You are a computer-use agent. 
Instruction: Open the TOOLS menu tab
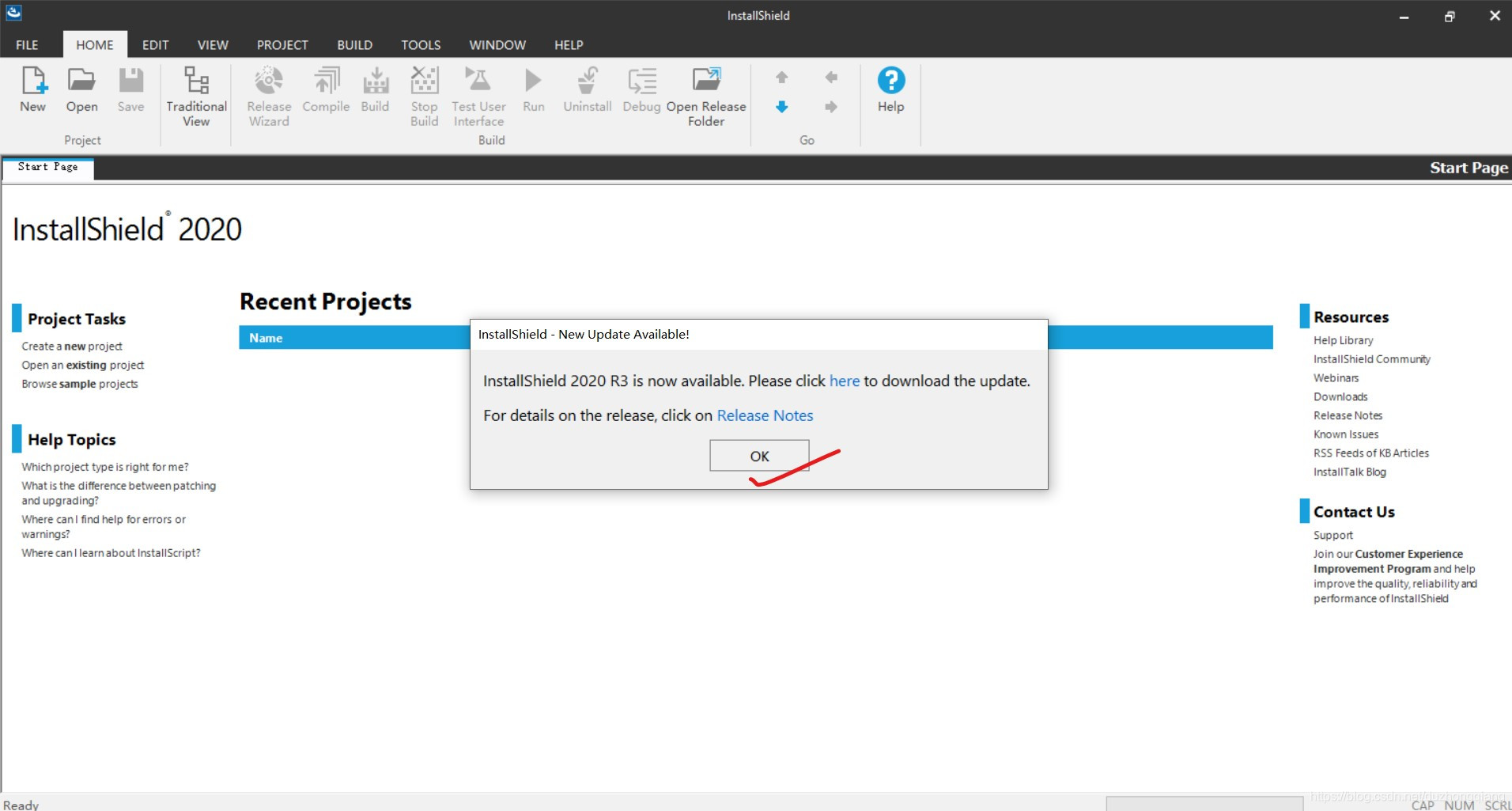pyautogui.click(x=421, y=45)
